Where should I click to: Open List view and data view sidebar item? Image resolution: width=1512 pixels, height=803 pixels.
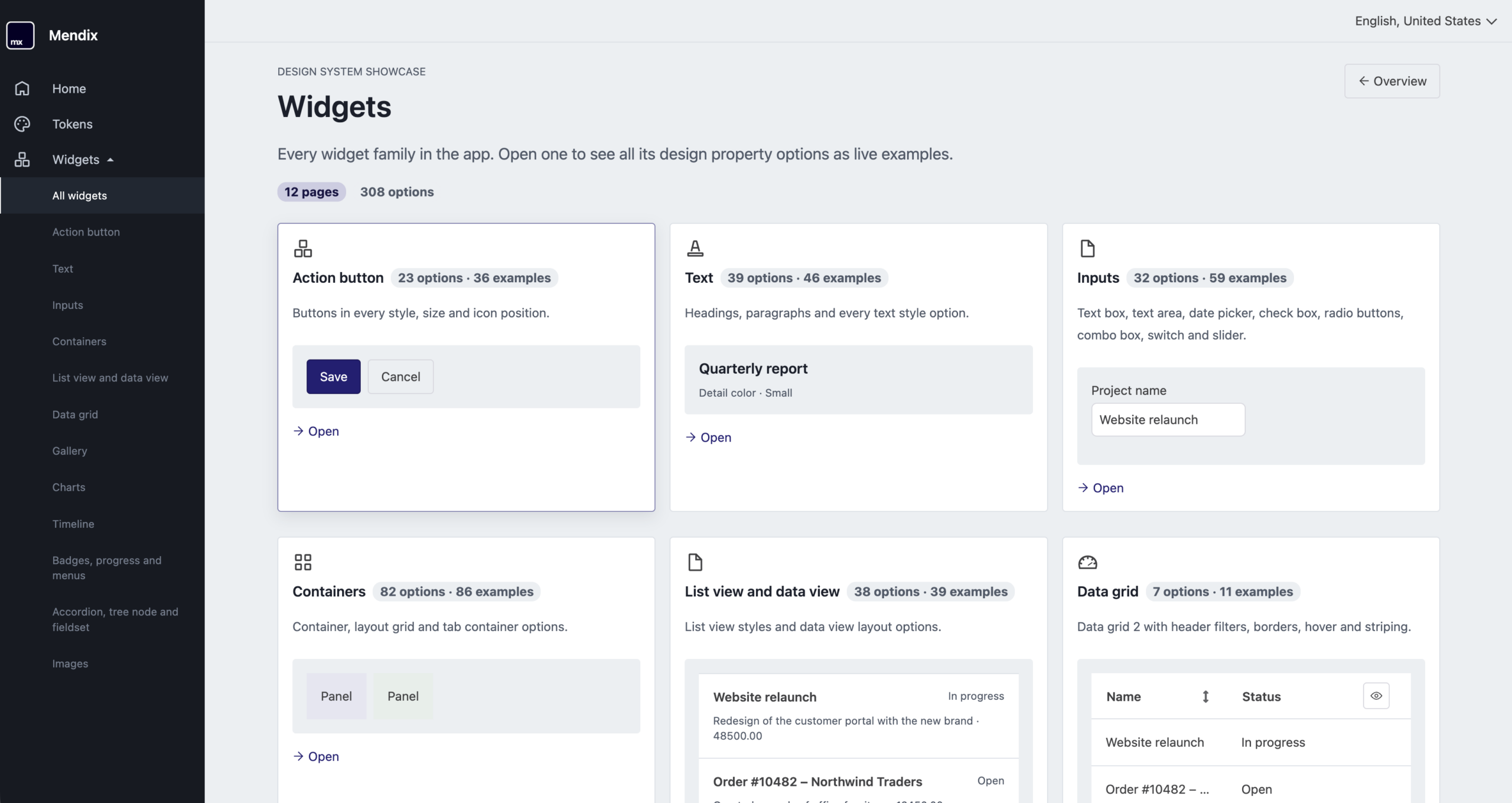point(103,378)
